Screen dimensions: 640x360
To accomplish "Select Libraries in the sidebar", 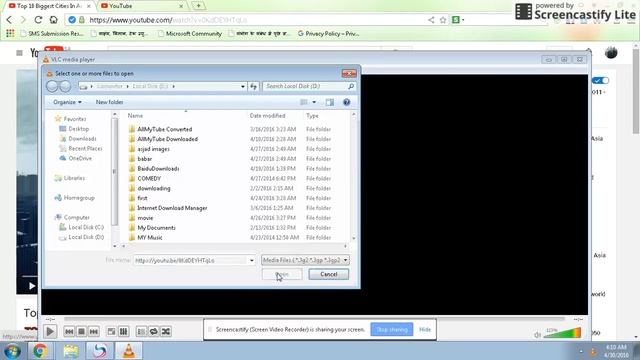I will (x=70, y=178).
